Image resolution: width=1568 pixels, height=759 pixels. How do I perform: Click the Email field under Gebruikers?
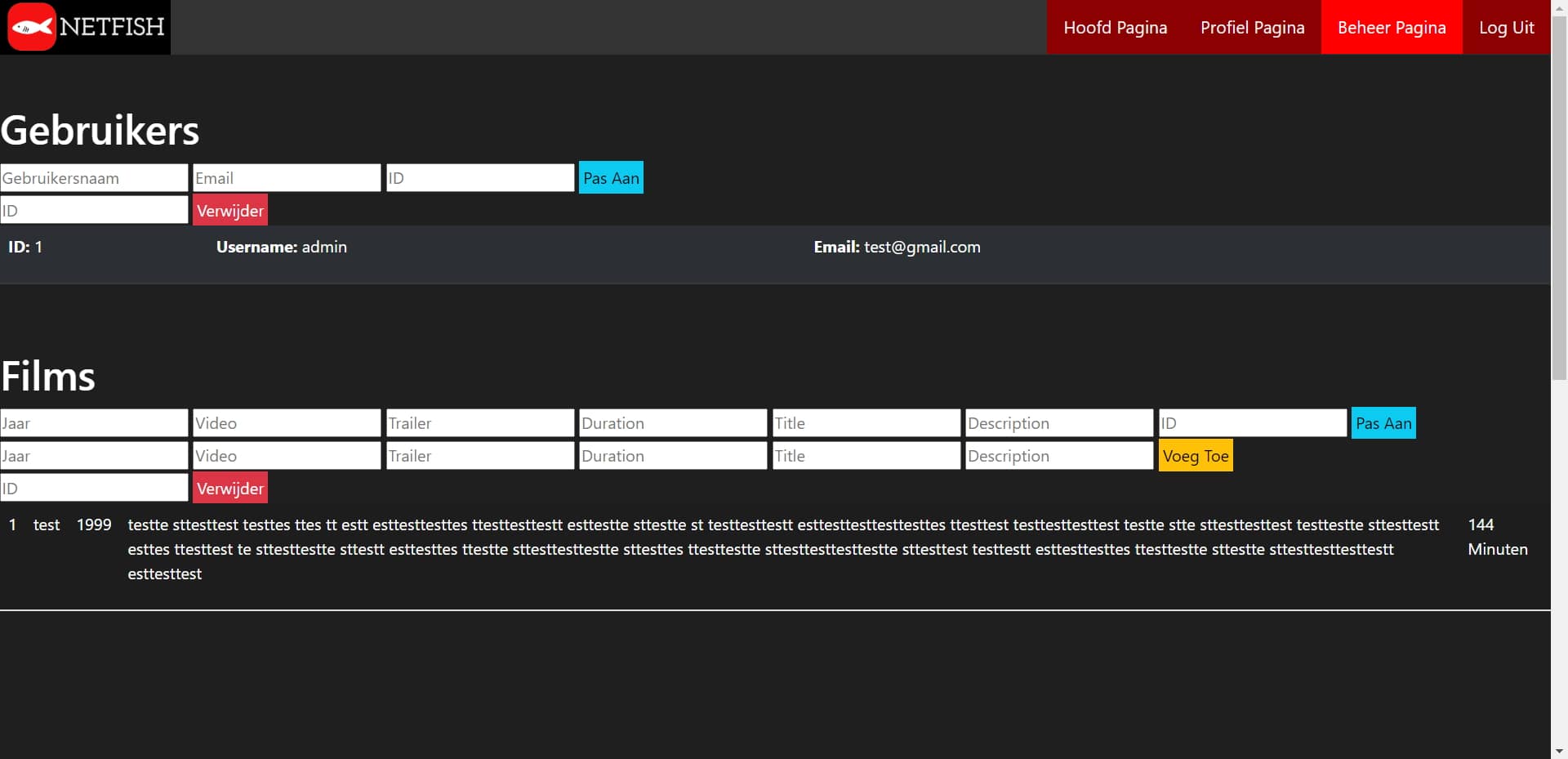click(x=287, y=178)
